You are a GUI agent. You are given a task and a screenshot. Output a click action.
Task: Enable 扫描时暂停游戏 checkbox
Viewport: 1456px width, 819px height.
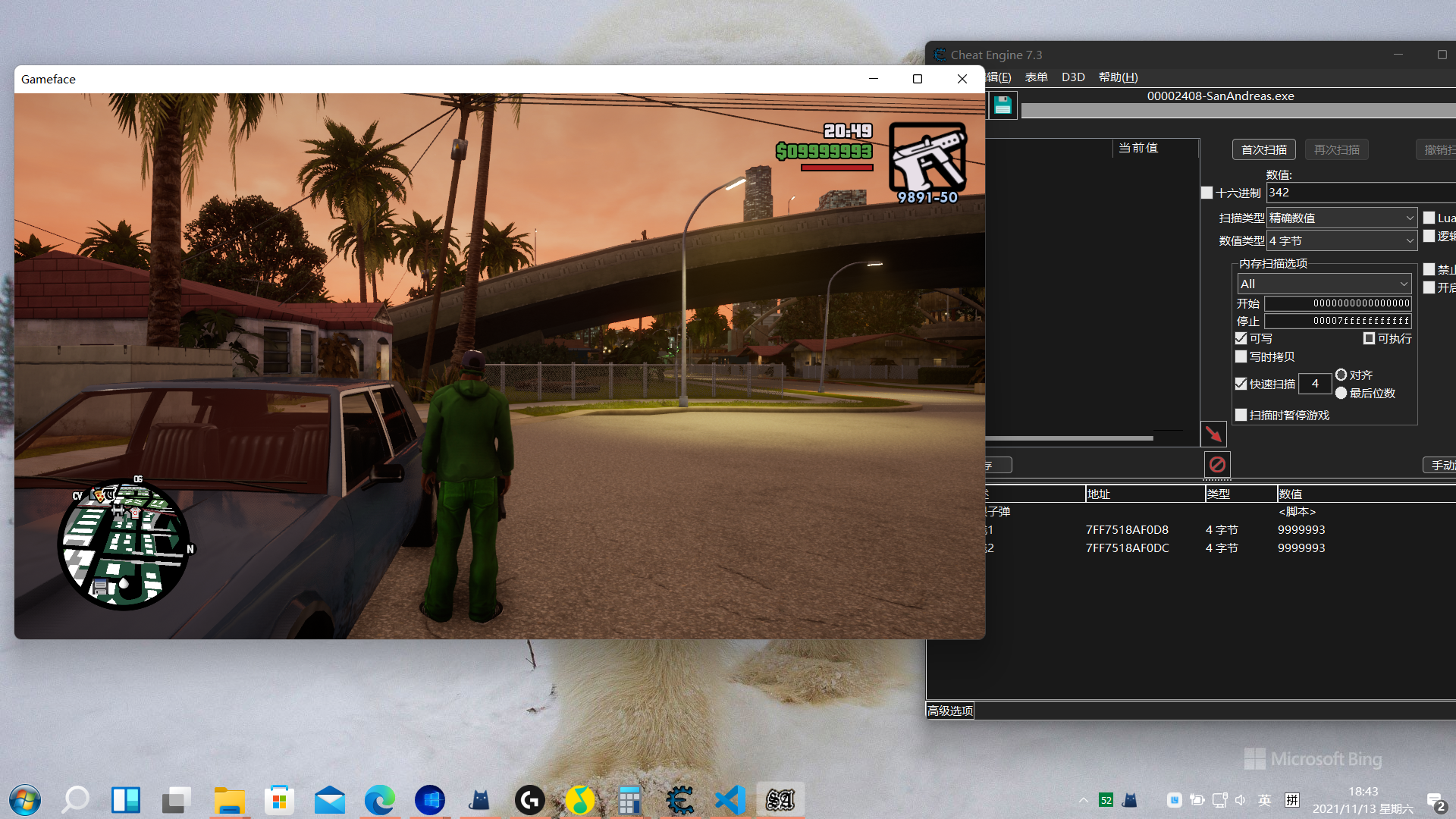point(1241,415)
